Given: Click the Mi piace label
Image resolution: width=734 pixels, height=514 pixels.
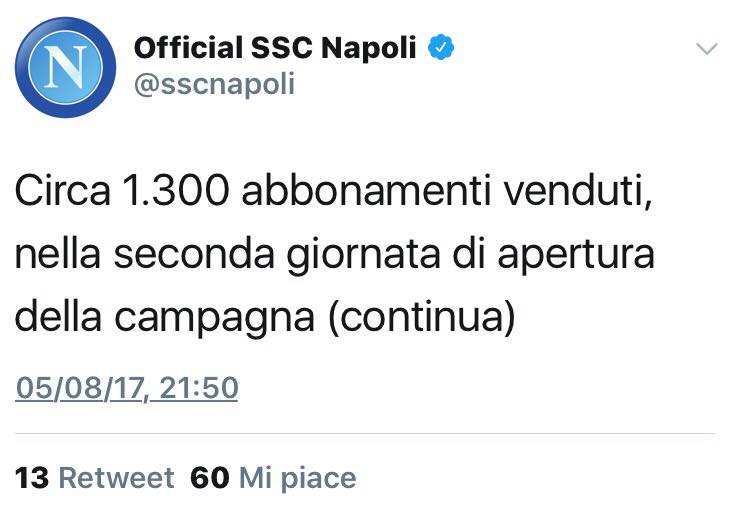Looking at the screenshot, I should click(297, 478).
